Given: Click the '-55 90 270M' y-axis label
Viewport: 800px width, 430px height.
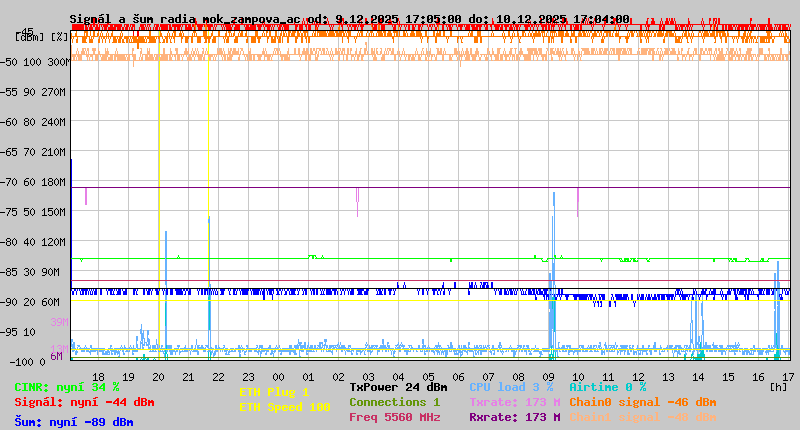Looking at the screenshot, I should coord(33,92).
